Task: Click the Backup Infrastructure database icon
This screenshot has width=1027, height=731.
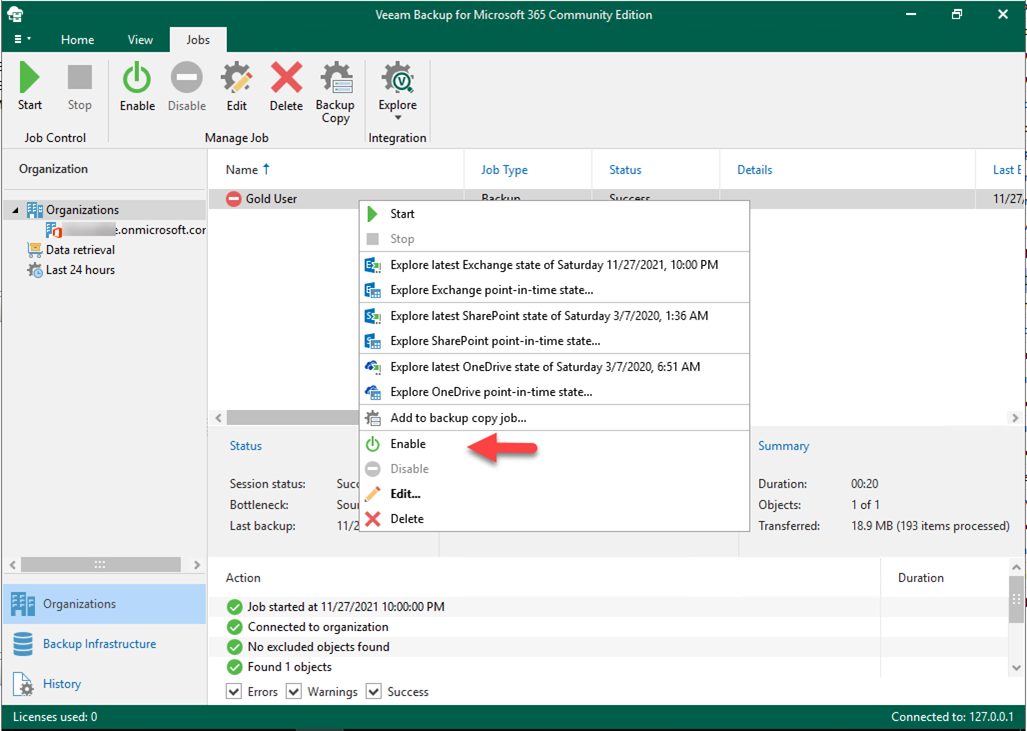Action: [22, 644]
